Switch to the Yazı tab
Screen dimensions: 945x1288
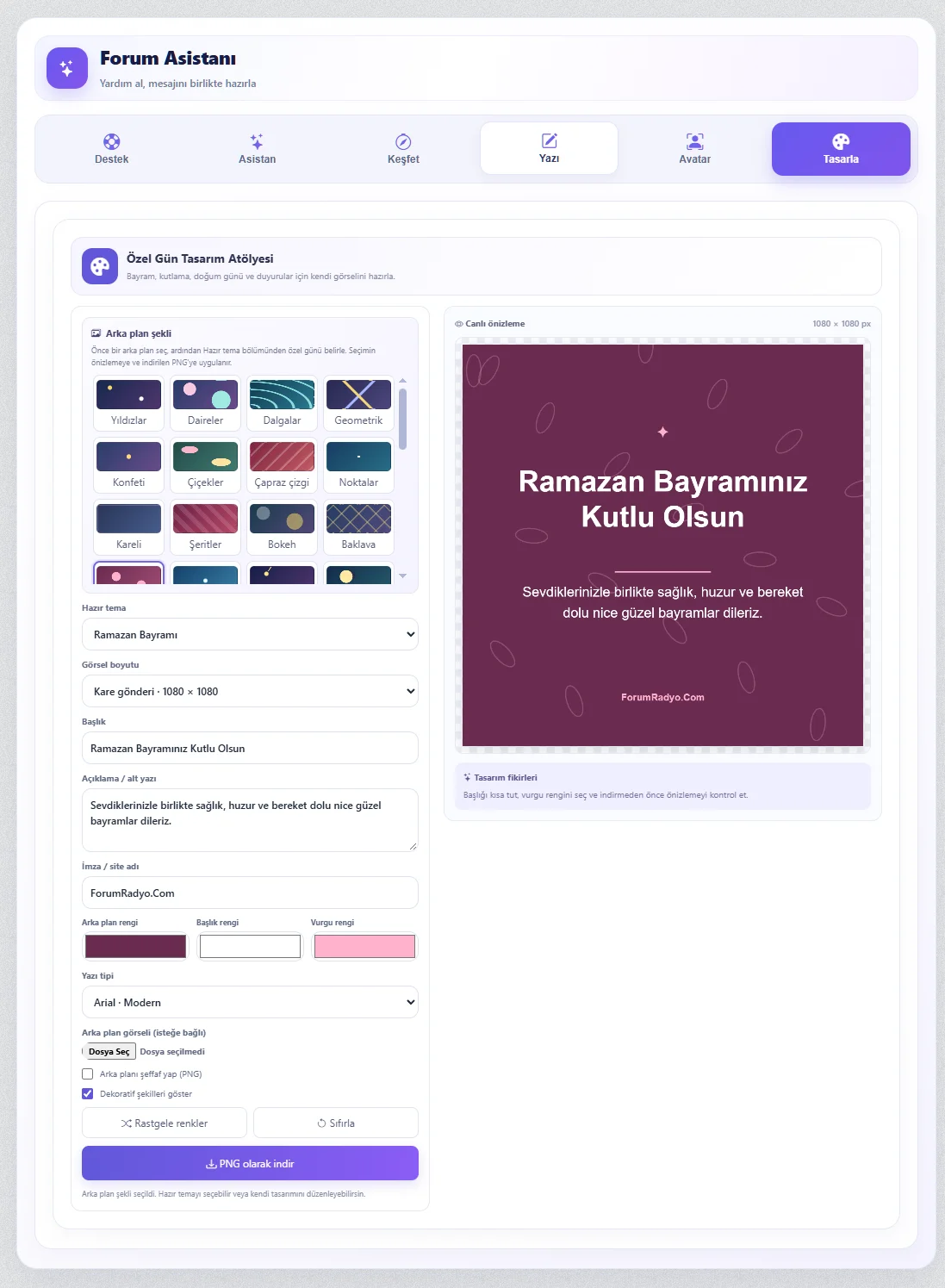549,148
